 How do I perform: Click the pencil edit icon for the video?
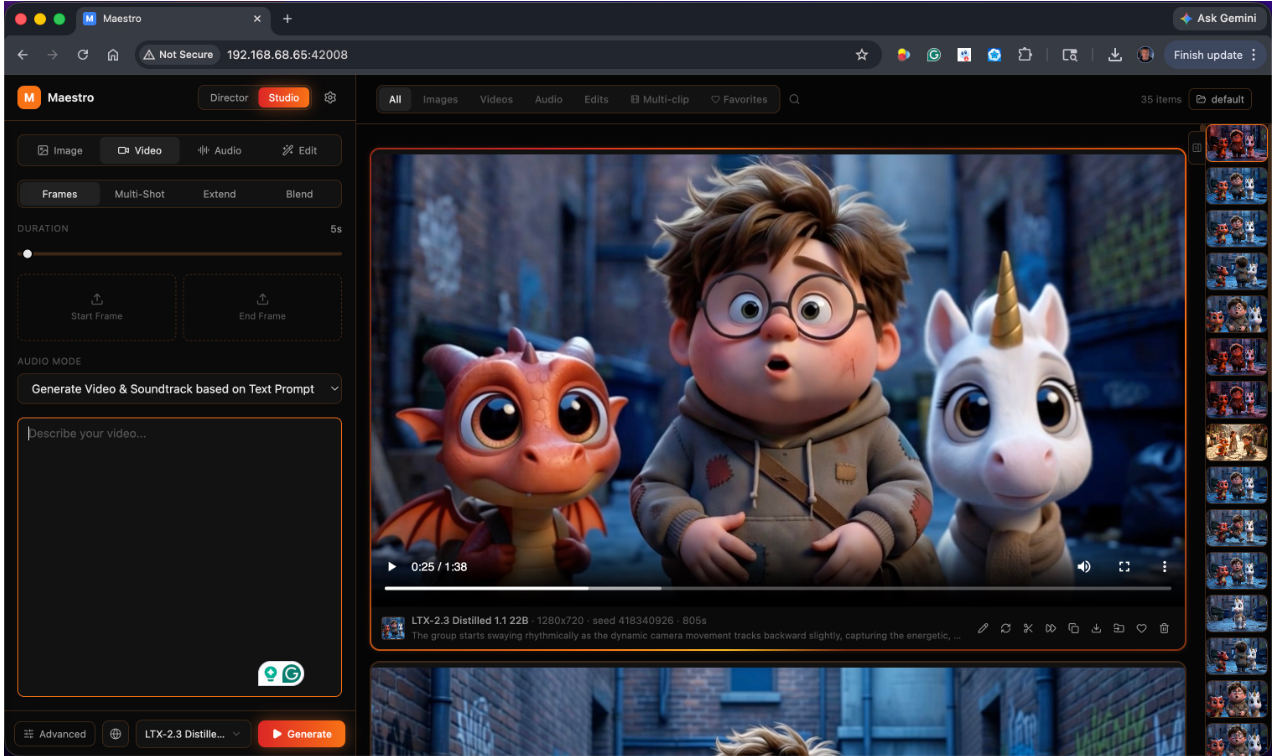click(983, 628)
